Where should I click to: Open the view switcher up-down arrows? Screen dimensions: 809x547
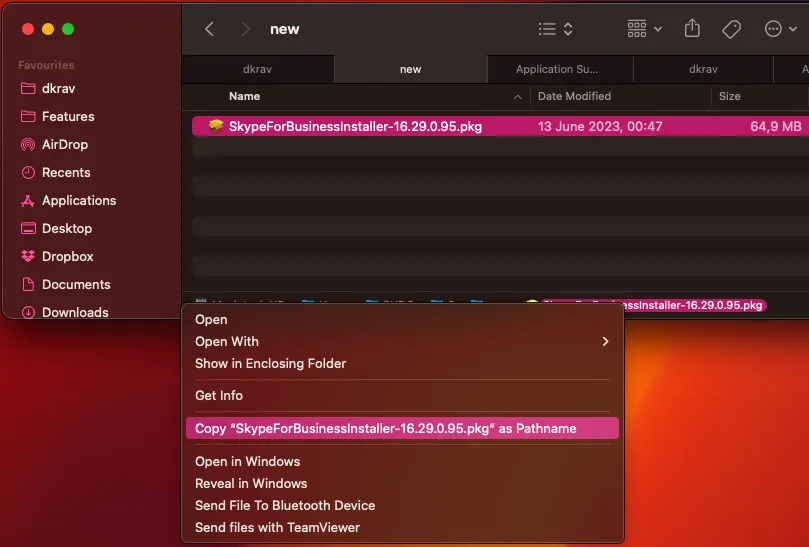coord(568,29)
